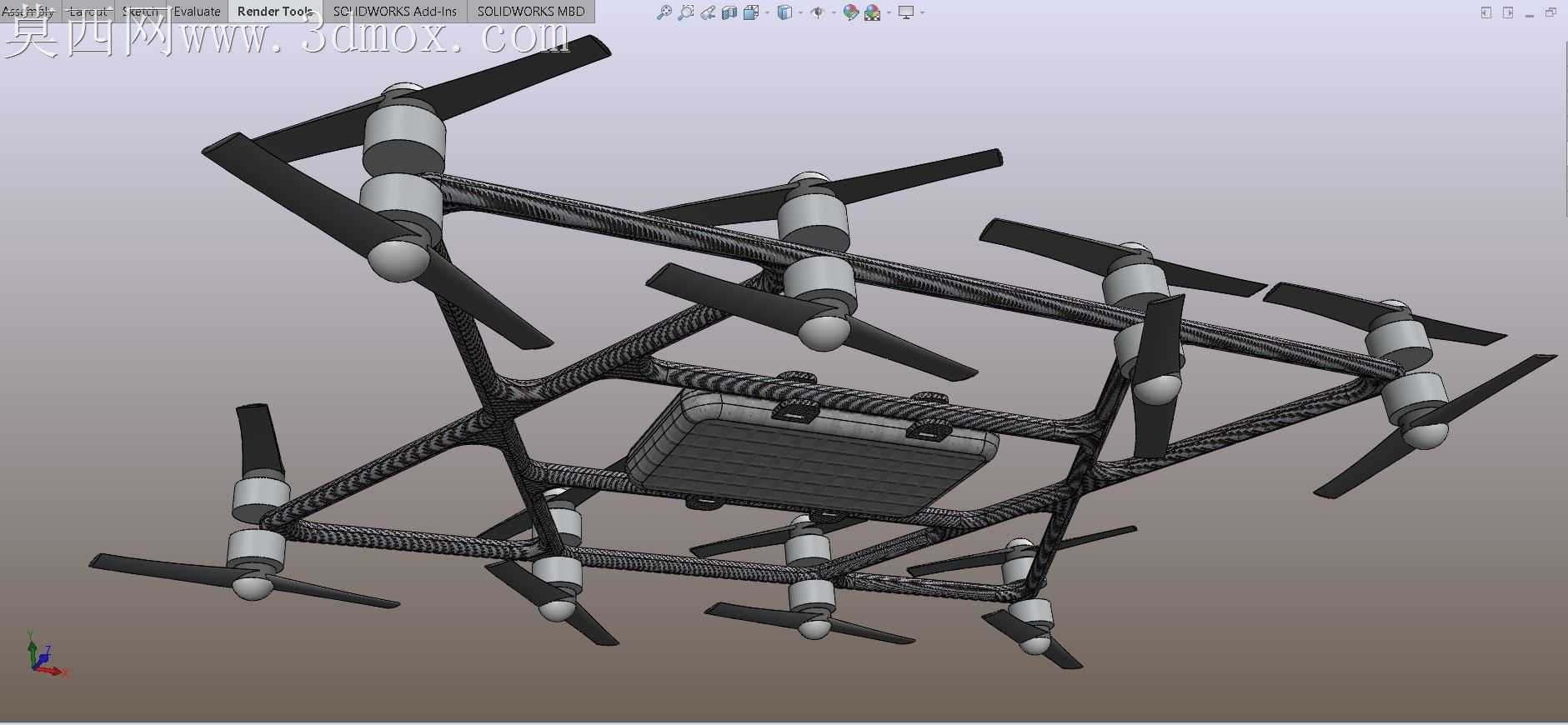The width and height of the screenshot is (1568, 725).
Task: Click the View Orientation cube icon
Action: click(751, 12)
